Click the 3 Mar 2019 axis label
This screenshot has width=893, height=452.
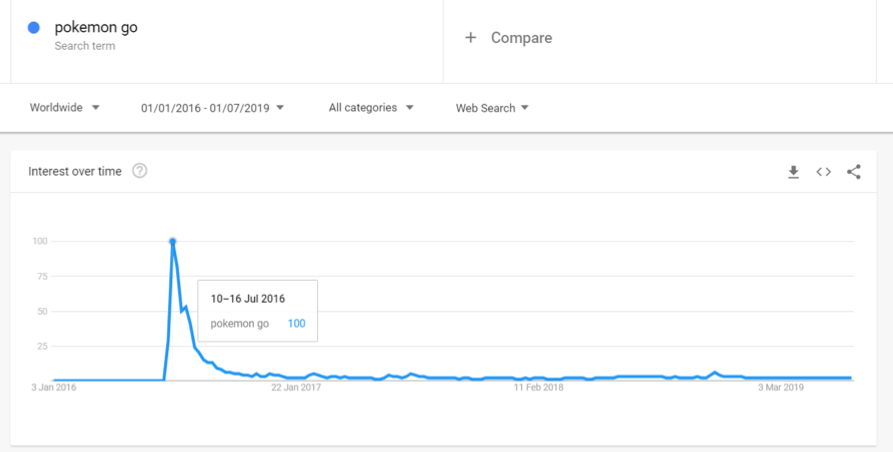tap(781, 387)
